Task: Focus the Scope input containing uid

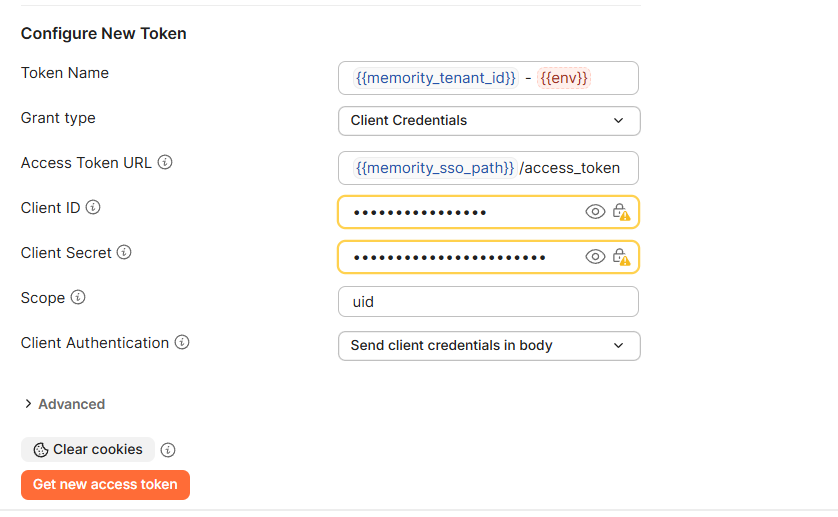Action: 488,302
